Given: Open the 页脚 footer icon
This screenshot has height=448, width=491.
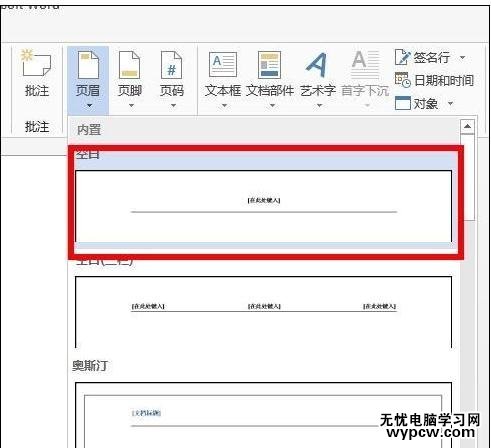Looking at the screenshot, I should pyautogui.click(x=130, y=64).
